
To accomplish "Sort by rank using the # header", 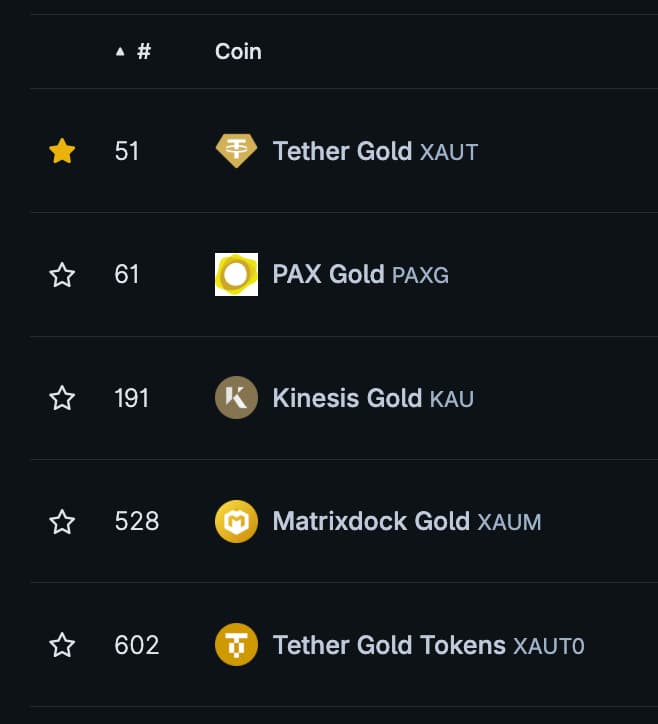I will [144, 51].
